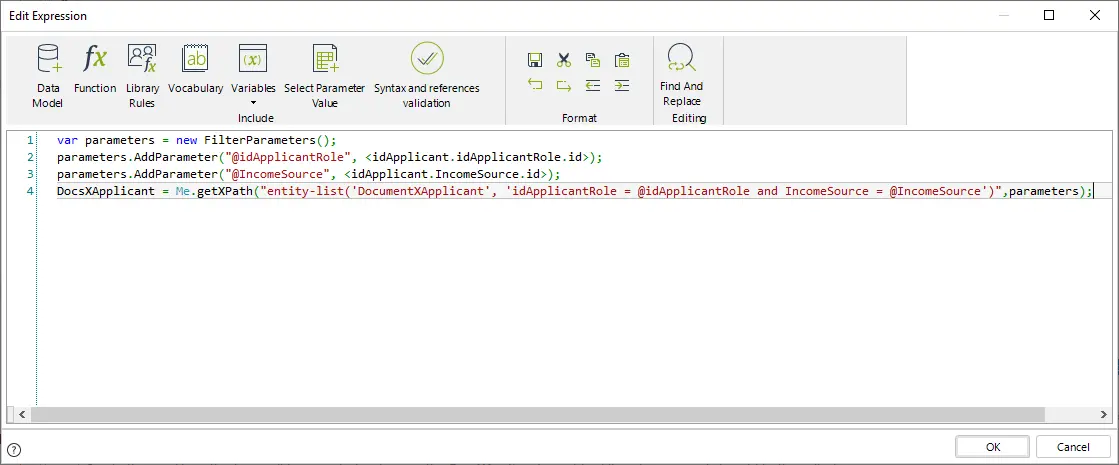Click line number 4 in gutter
1119x465 pixels.
[29, 191]
